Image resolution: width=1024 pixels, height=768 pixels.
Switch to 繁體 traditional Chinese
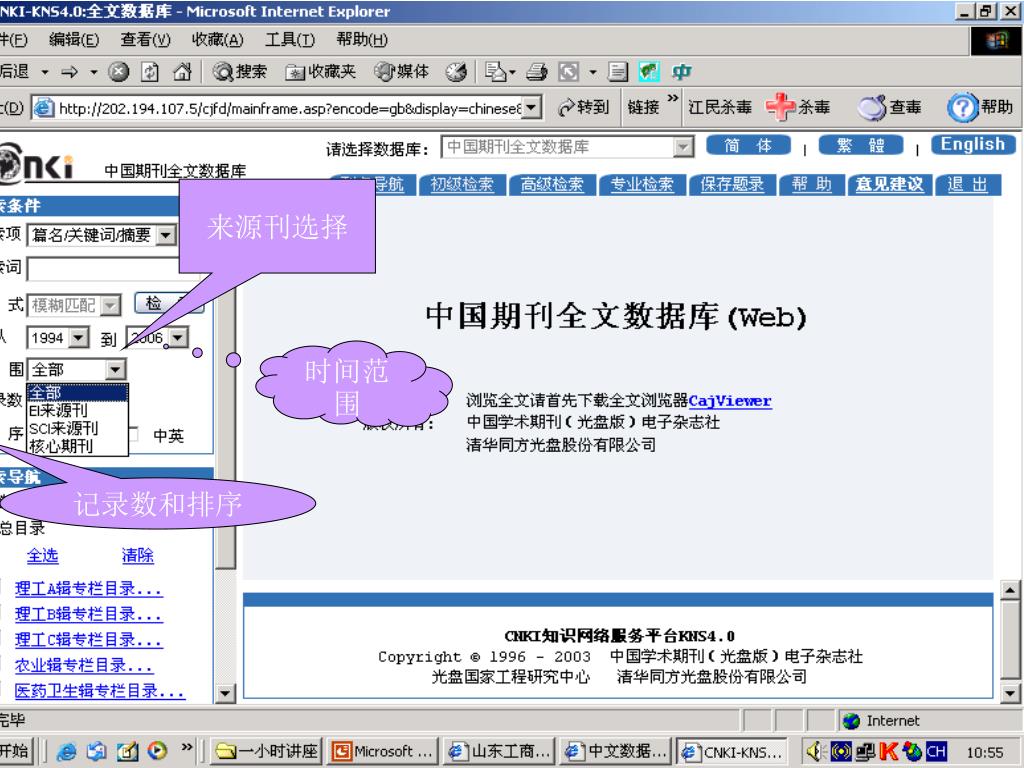coord(861,145)
